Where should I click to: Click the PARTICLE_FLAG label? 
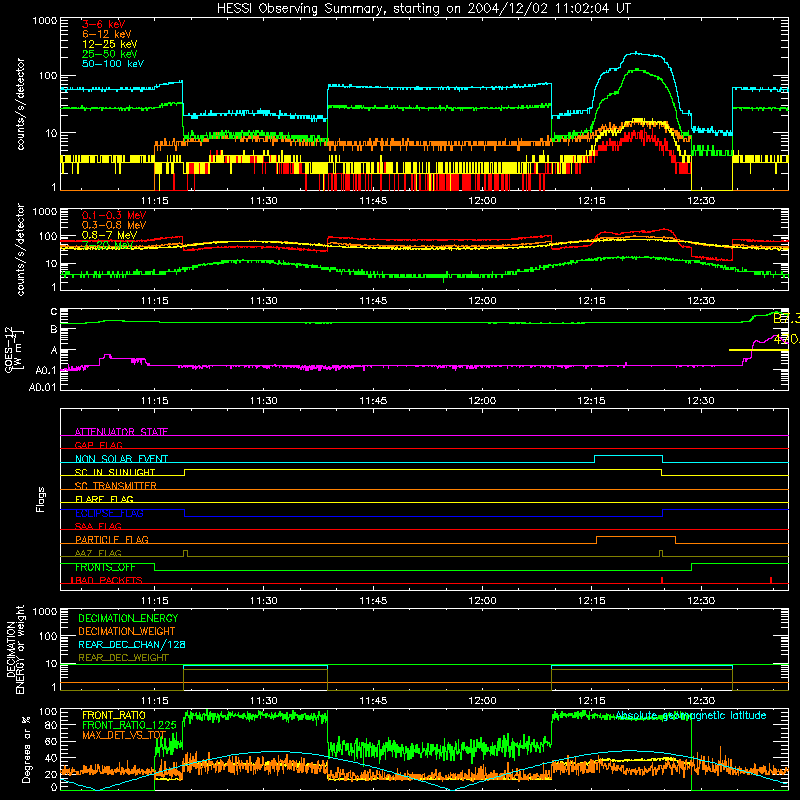coord(112,539)
